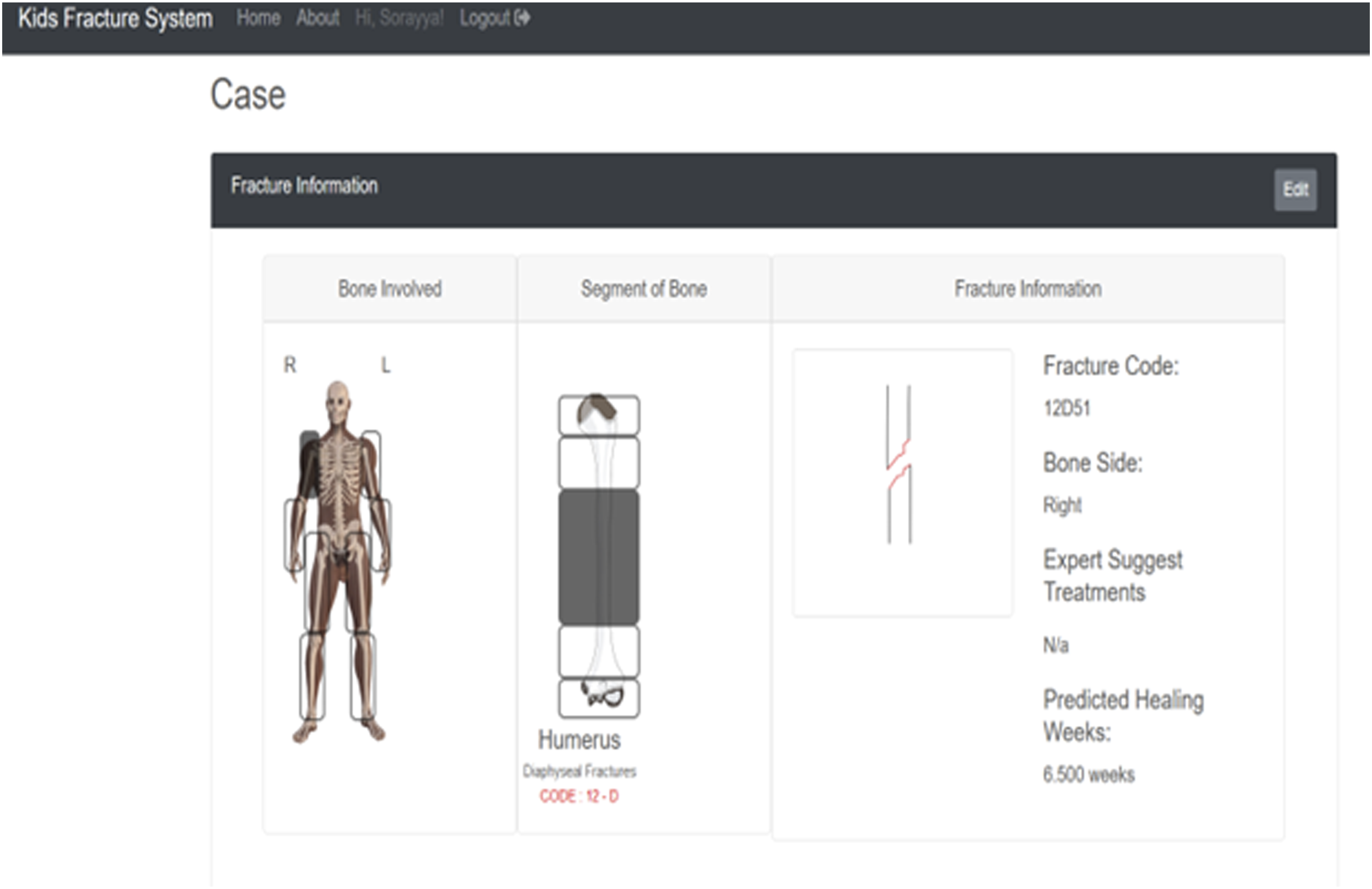Click the fracture pattern diagram thumbnail
The image size is (1372, 889).
click(902, 483)
